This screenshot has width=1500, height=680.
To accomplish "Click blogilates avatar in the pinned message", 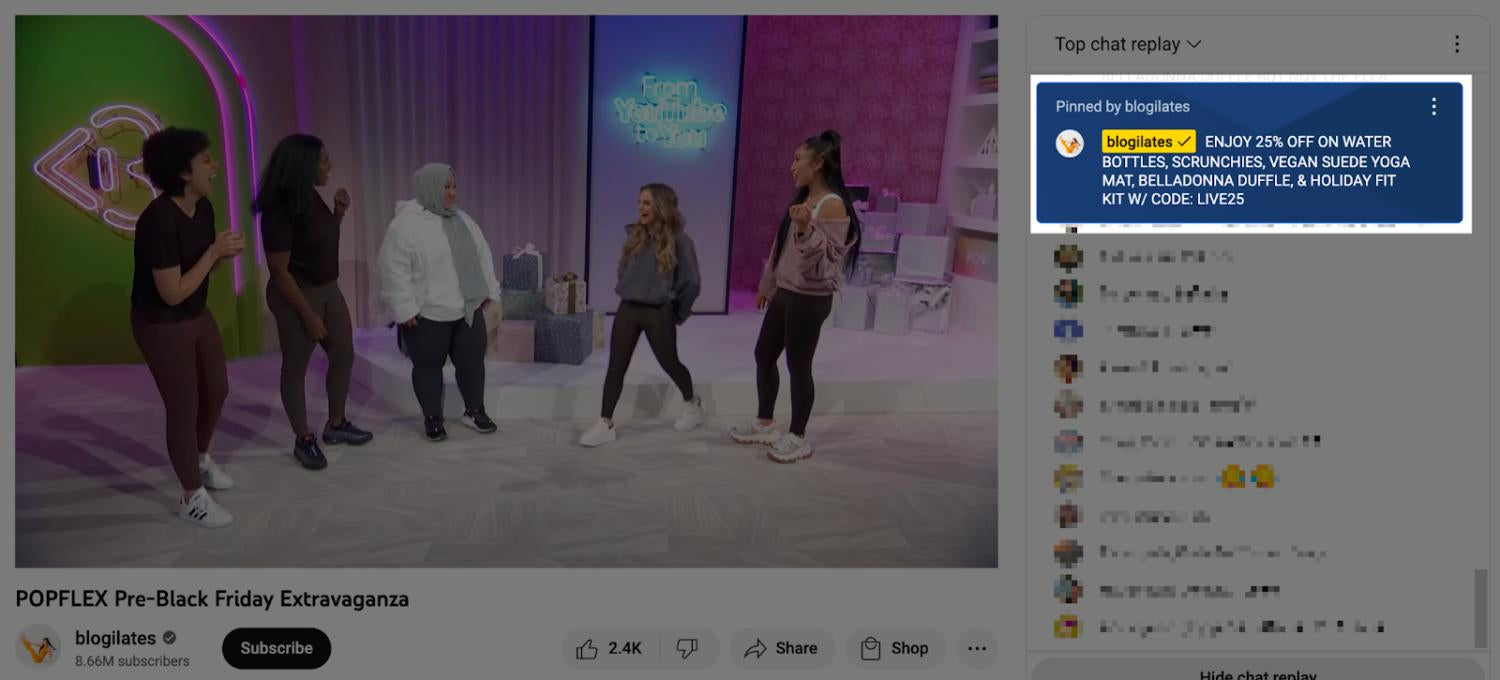I will [x=1070, y=143].
